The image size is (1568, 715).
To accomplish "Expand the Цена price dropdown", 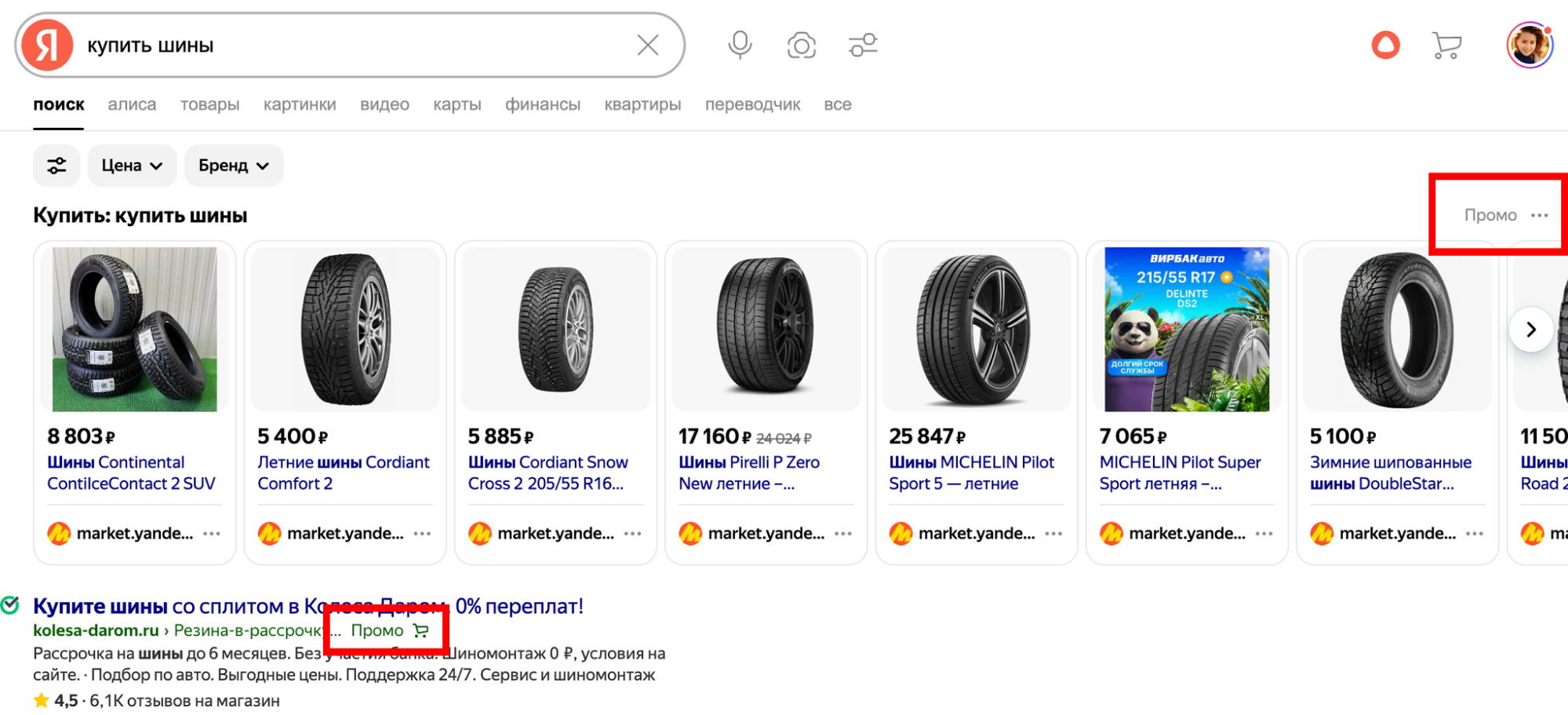I will click(x=132, y=166).
